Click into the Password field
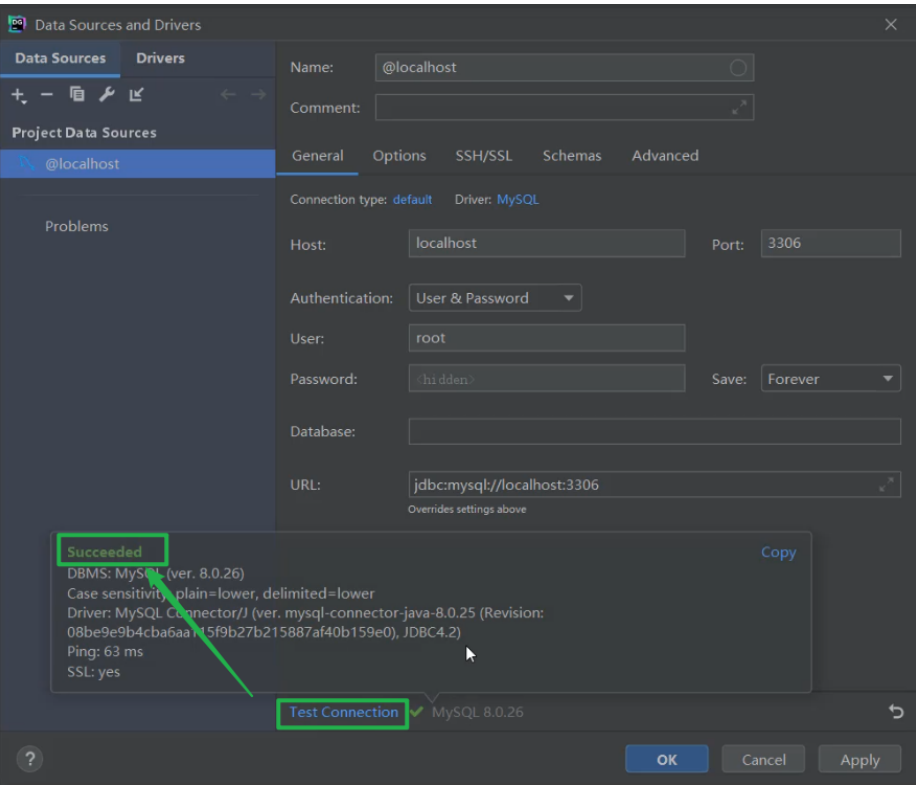 (547, 379)
